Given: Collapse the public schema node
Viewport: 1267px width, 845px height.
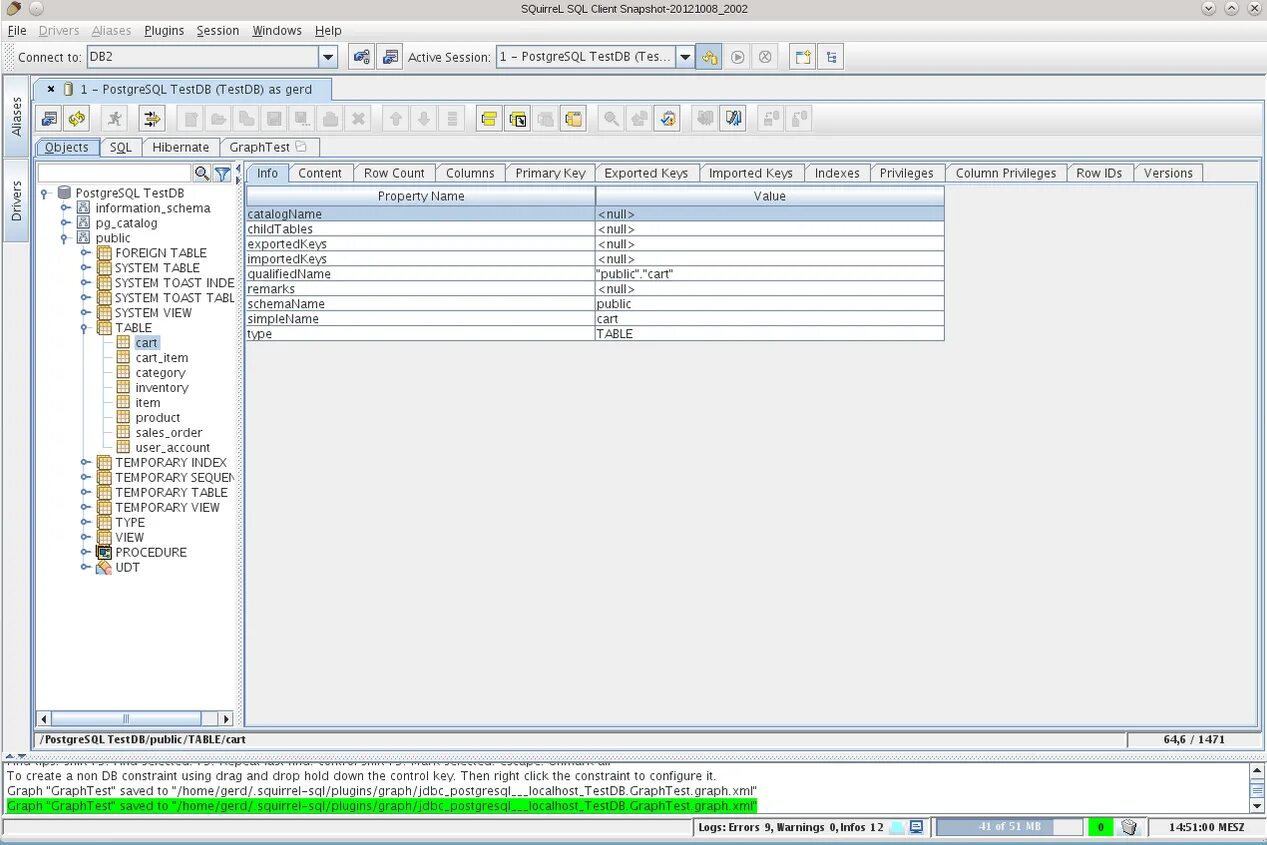Looking at the screenshot, I should 65,238.
